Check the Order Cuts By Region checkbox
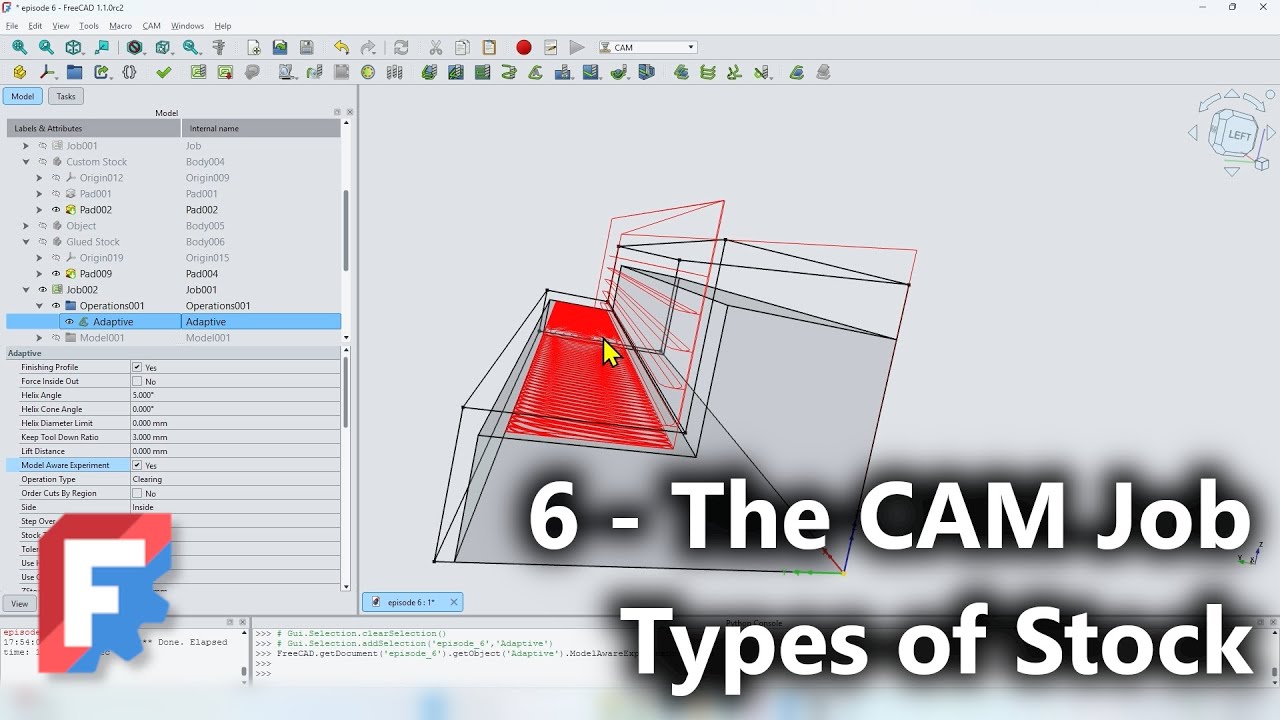Screen dimensions: 1280x720 pyautogui.click(x=137, y=493)
